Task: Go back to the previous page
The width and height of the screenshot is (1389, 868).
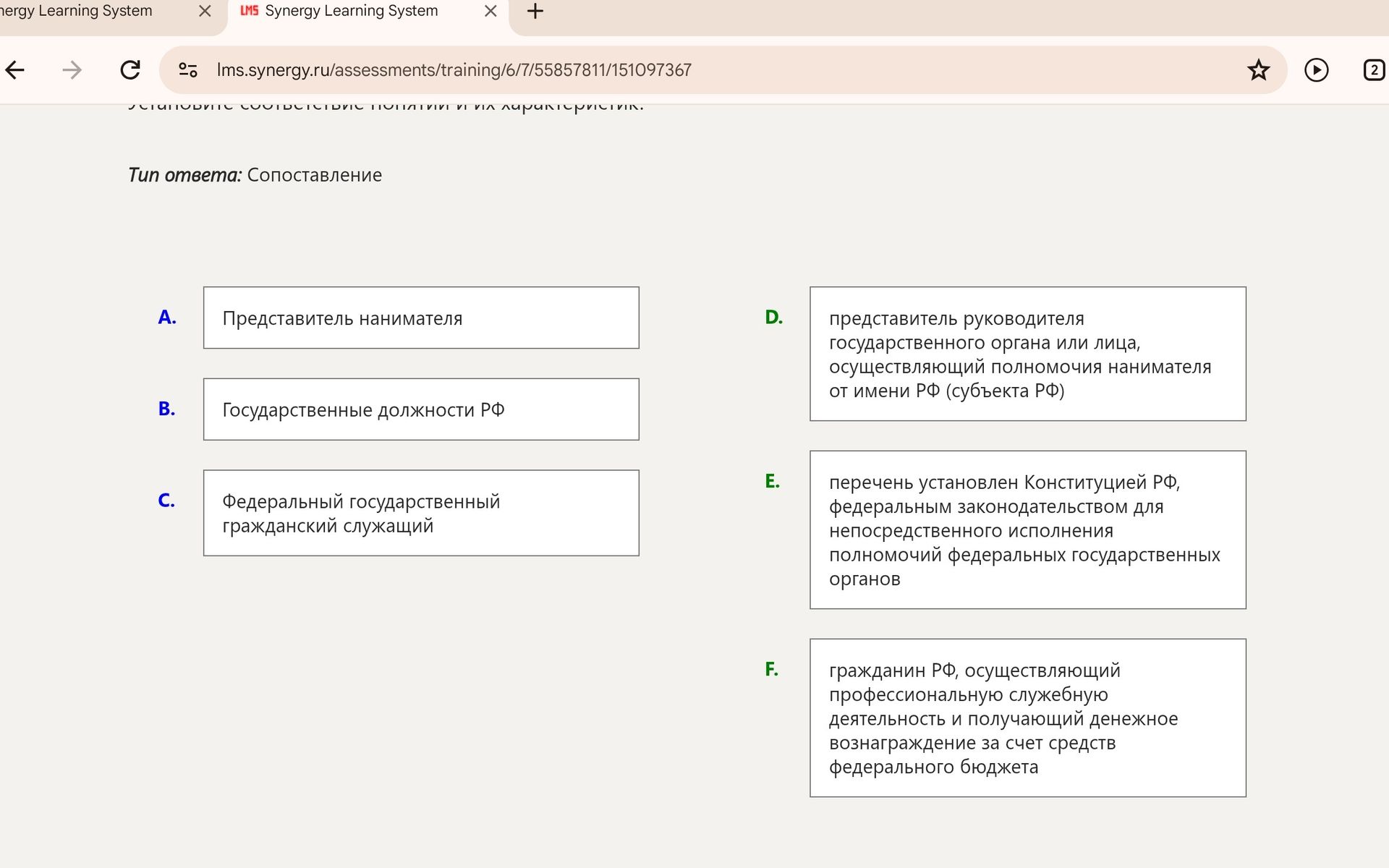Action: point(15,70)
